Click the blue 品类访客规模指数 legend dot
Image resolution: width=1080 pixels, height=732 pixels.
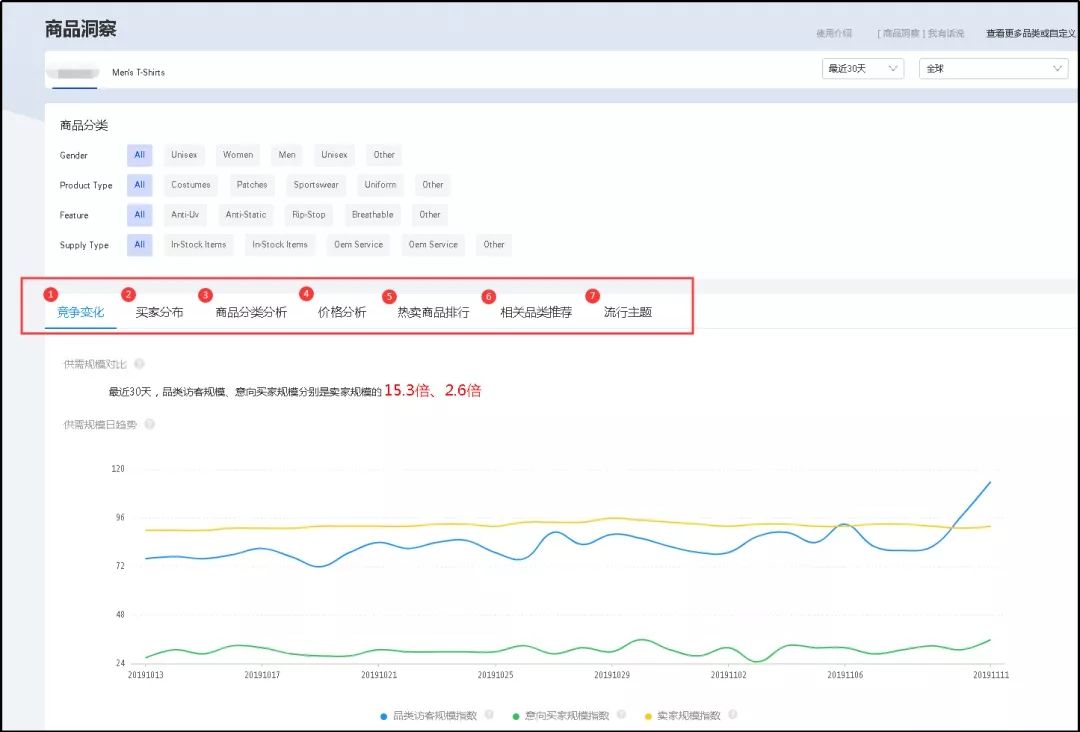(384, 716)
